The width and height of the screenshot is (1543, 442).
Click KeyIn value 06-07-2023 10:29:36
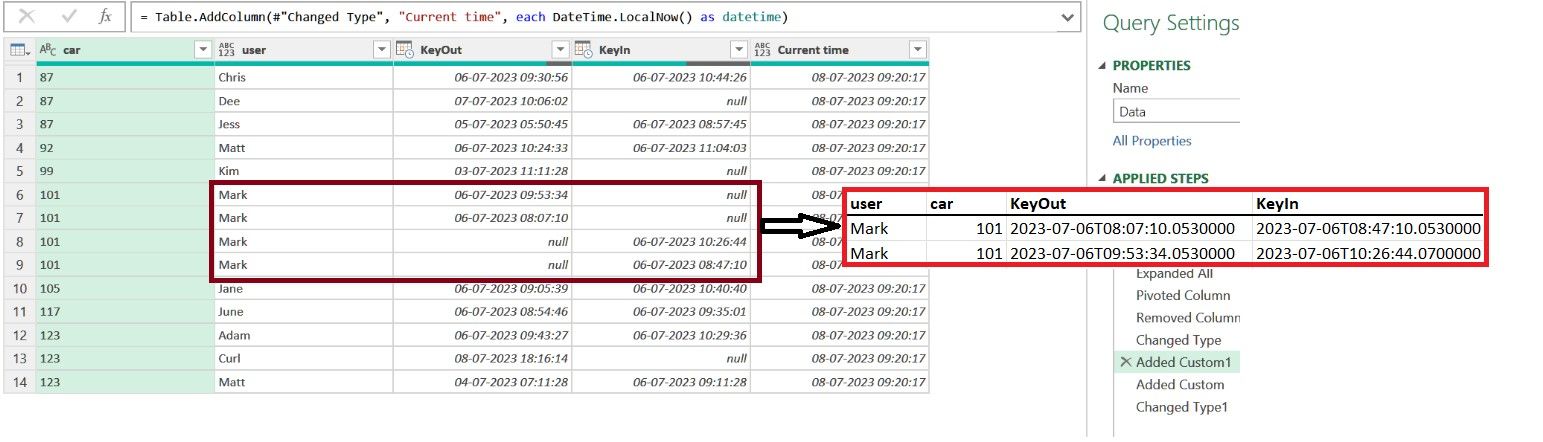click(x=661, y=335)
